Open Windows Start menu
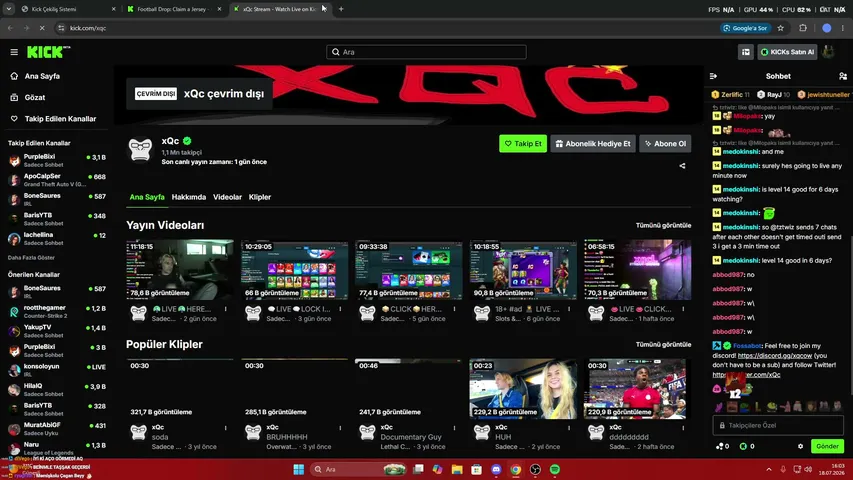This screenshot has width=853, height=480. pos(299,469)
